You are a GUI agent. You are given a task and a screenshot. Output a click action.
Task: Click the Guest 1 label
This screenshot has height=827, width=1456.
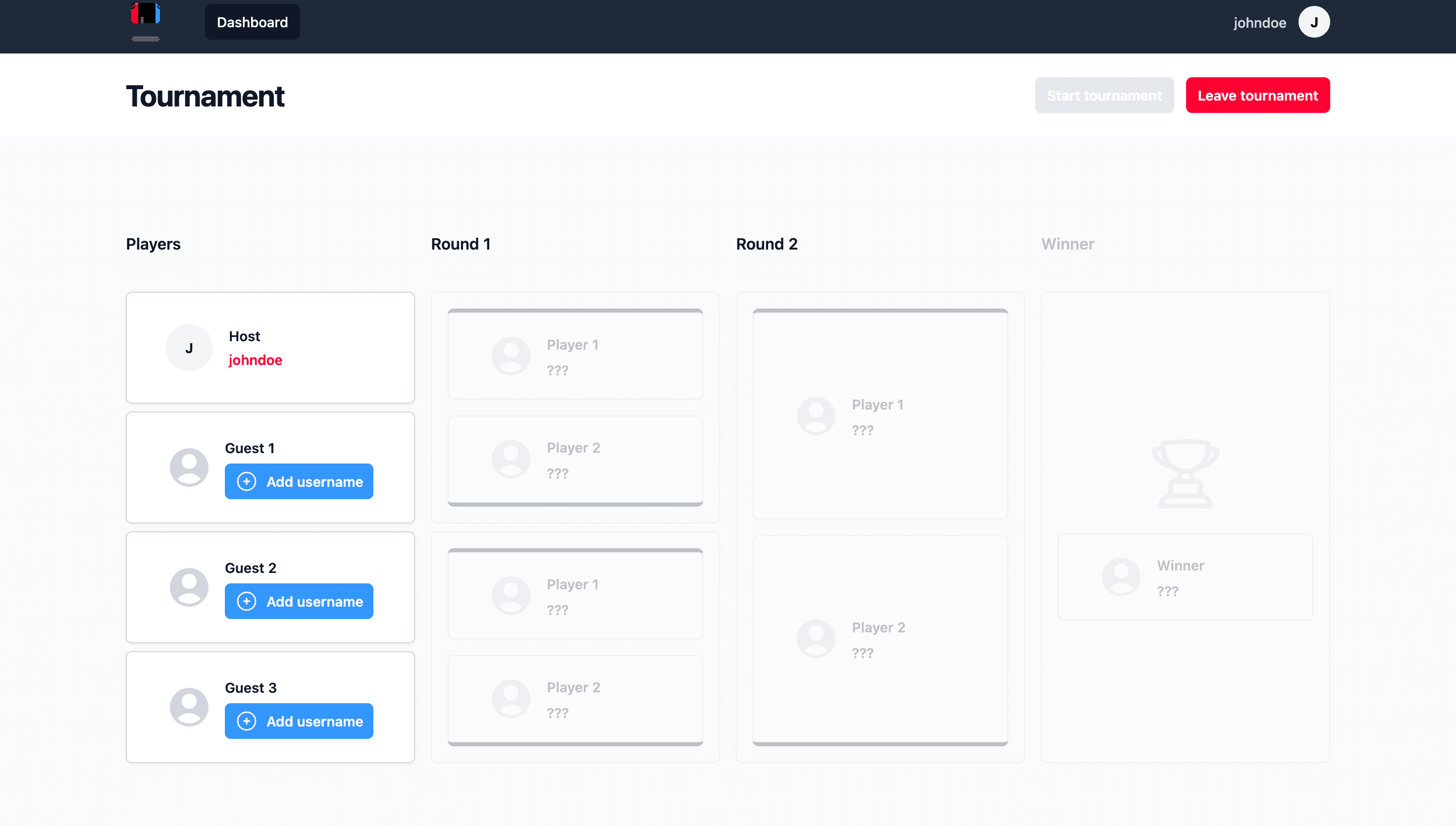click(250, 448)
